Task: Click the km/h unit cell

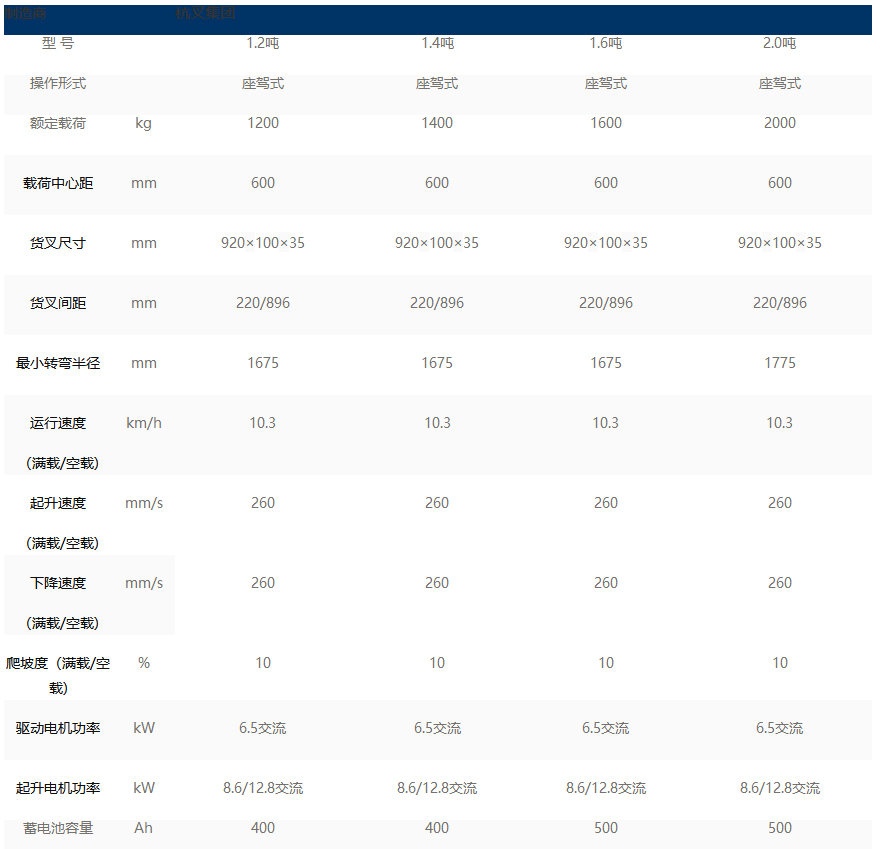Action: tap(144, 423)
